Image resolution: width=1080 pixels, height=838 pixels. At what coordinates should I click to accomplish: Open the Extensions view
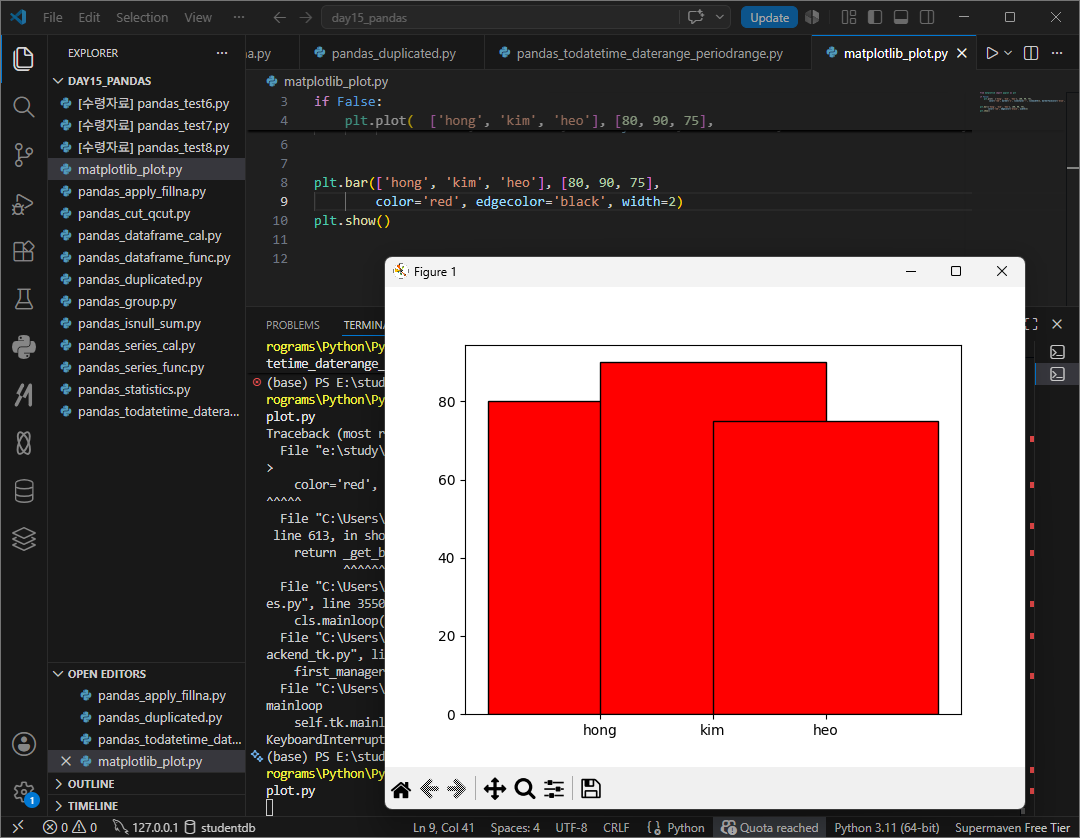[23, 251]
